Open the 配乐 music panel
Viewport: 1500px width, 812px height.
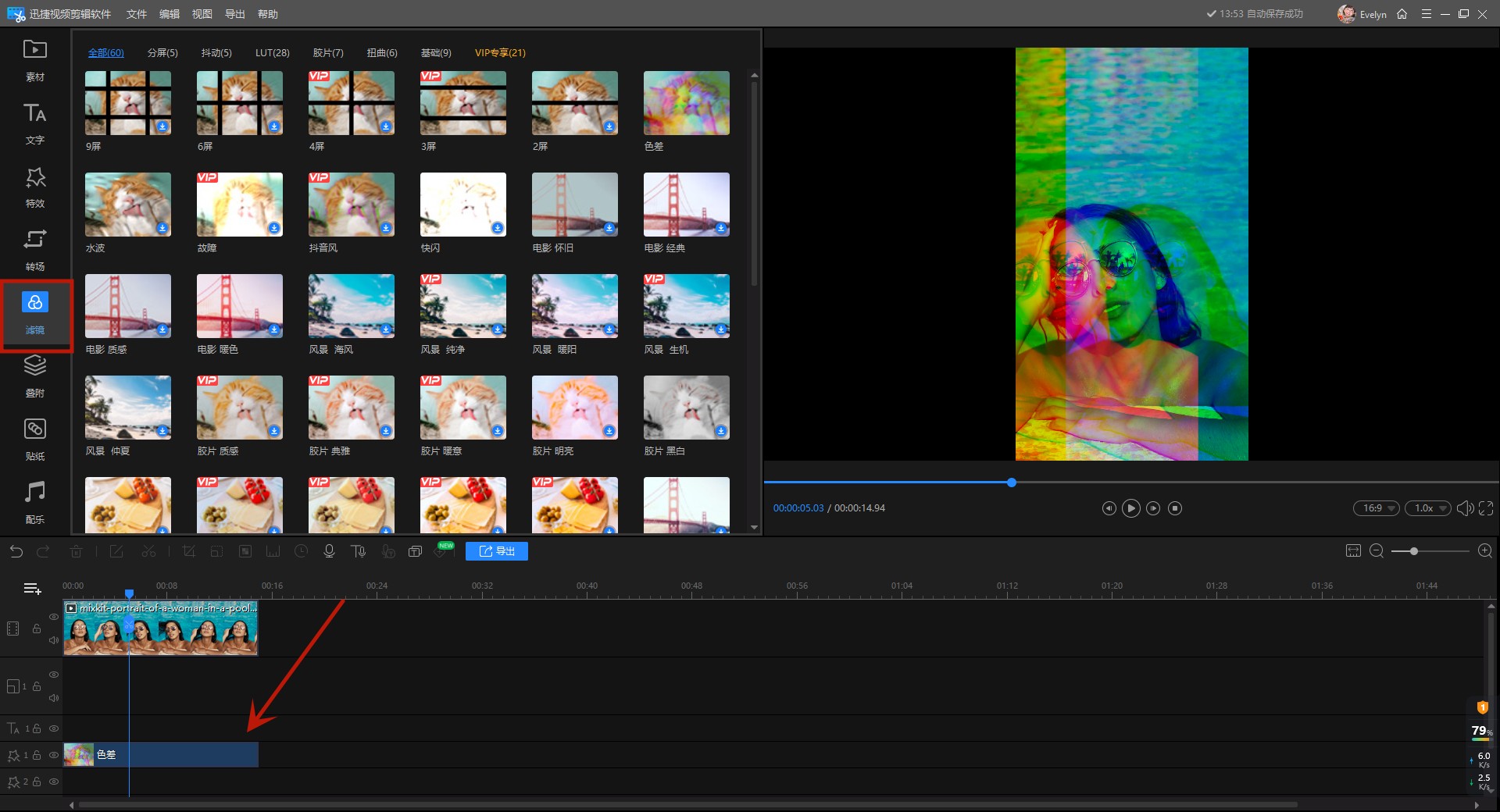click(x=34, y=502)
